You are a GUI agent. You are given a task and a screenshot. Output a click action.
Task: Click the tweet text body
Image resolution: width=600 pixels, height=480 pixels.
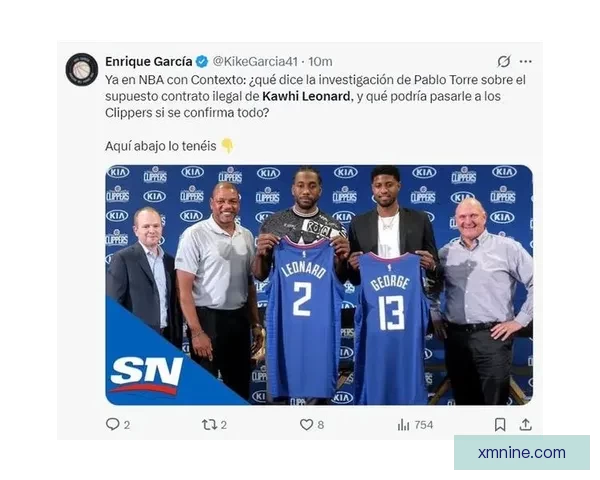[315, 113]
